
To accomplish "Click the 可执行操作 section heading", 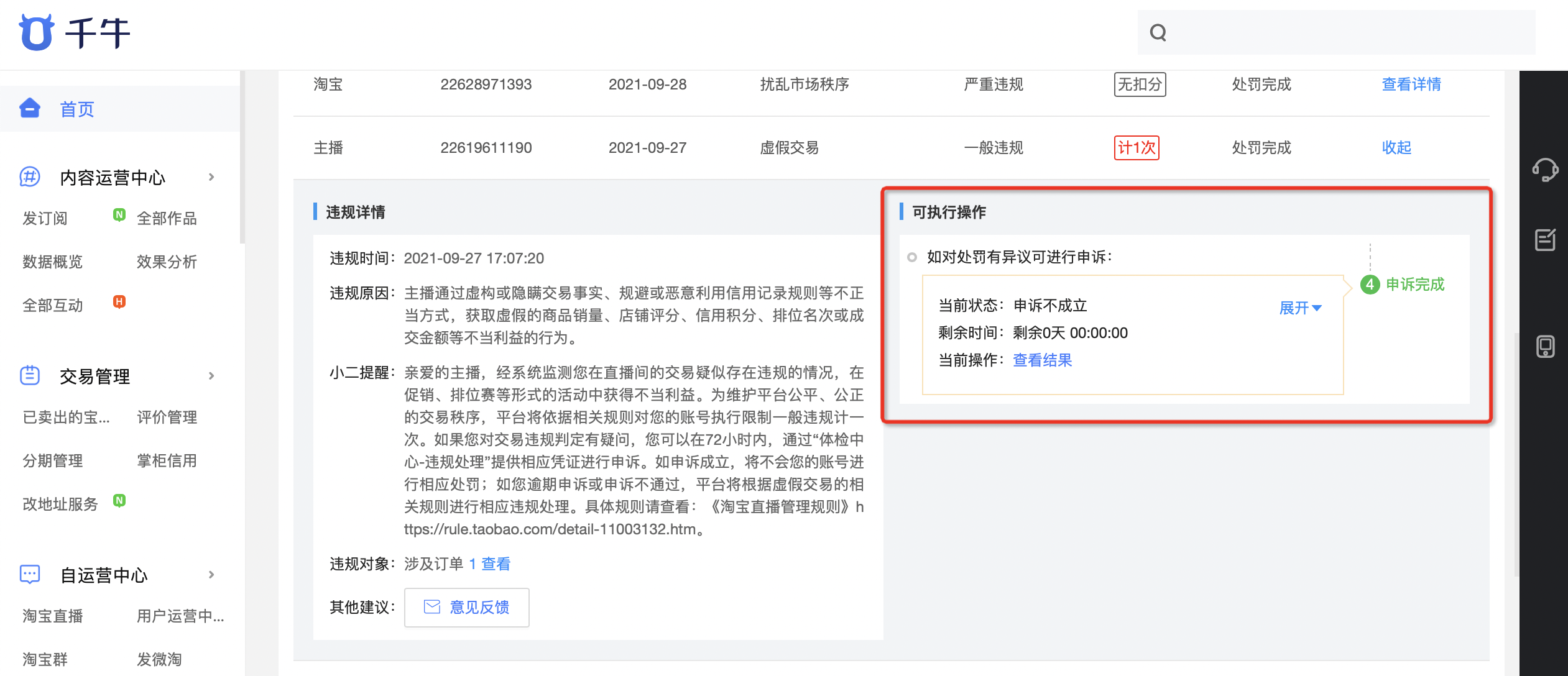I will [x=949, y=212].
